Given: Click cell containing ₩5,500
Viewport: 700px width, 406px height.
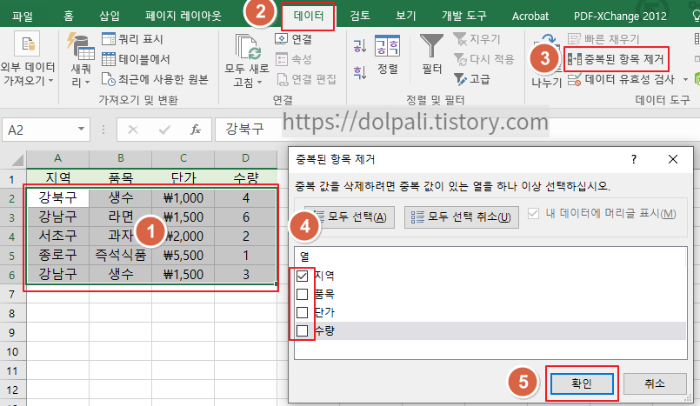Looking at the screenshot, I should (x=183, y=255).
